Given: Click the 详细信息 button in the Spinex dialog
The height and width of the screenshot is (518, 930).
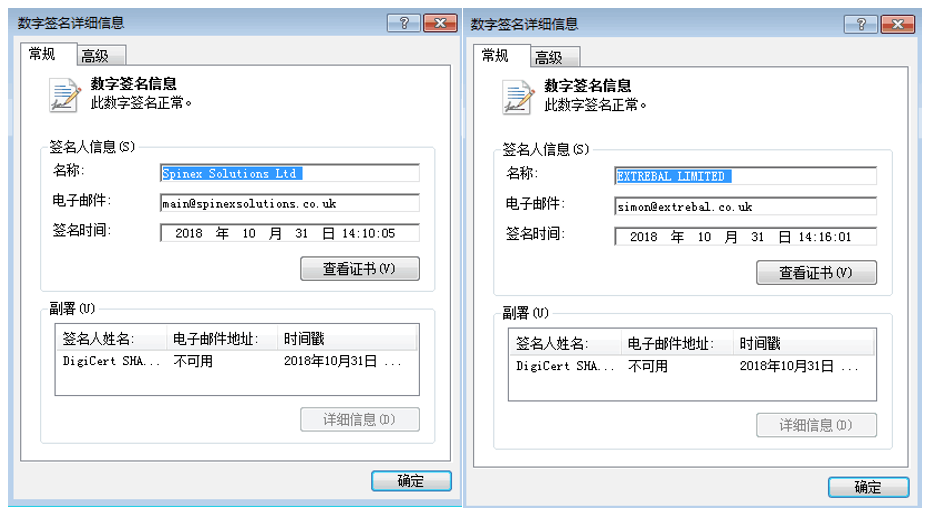Looking at the screenshot, I should pos(359,420).
